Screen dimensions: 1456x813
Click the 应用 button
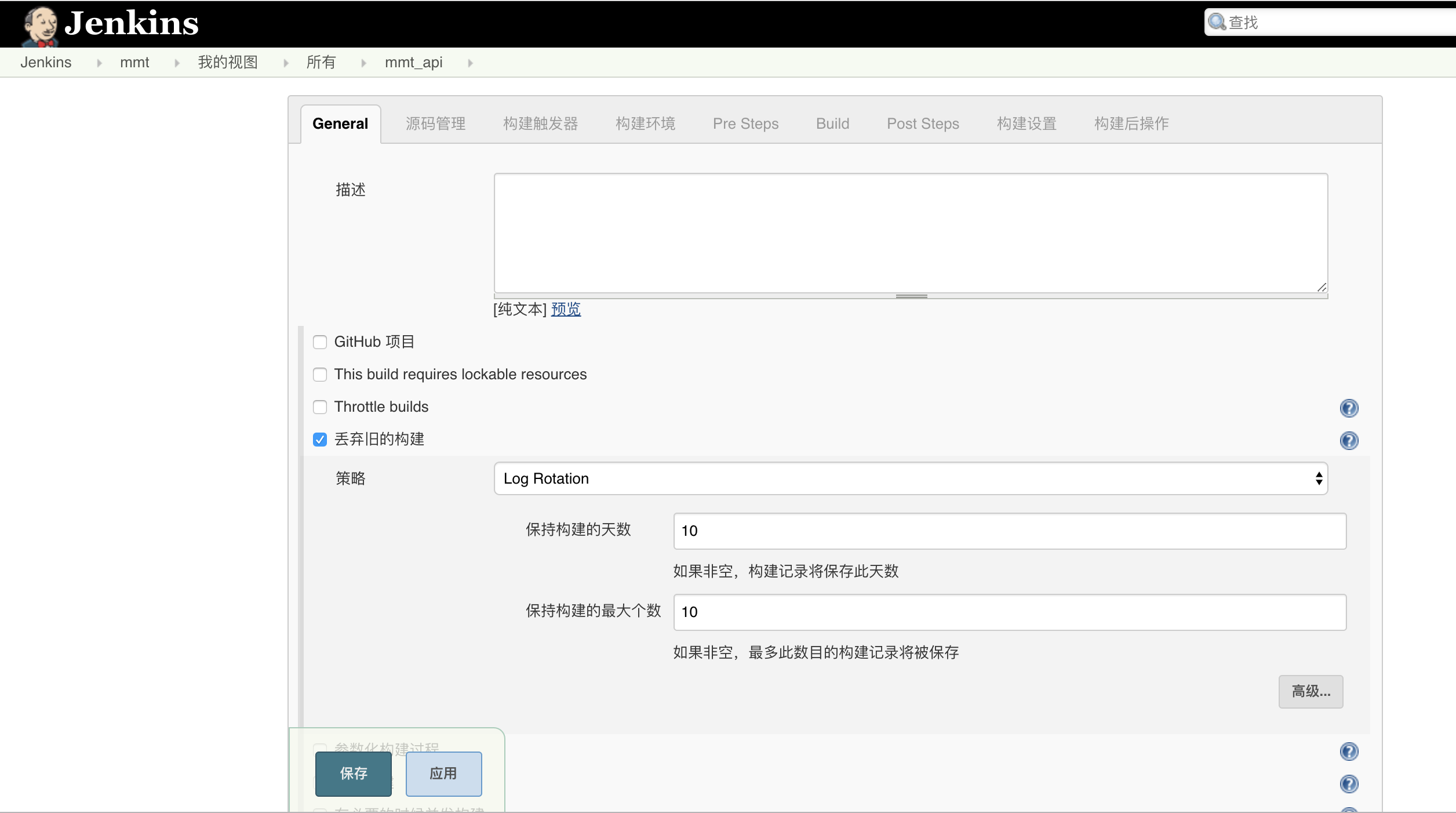443,774
